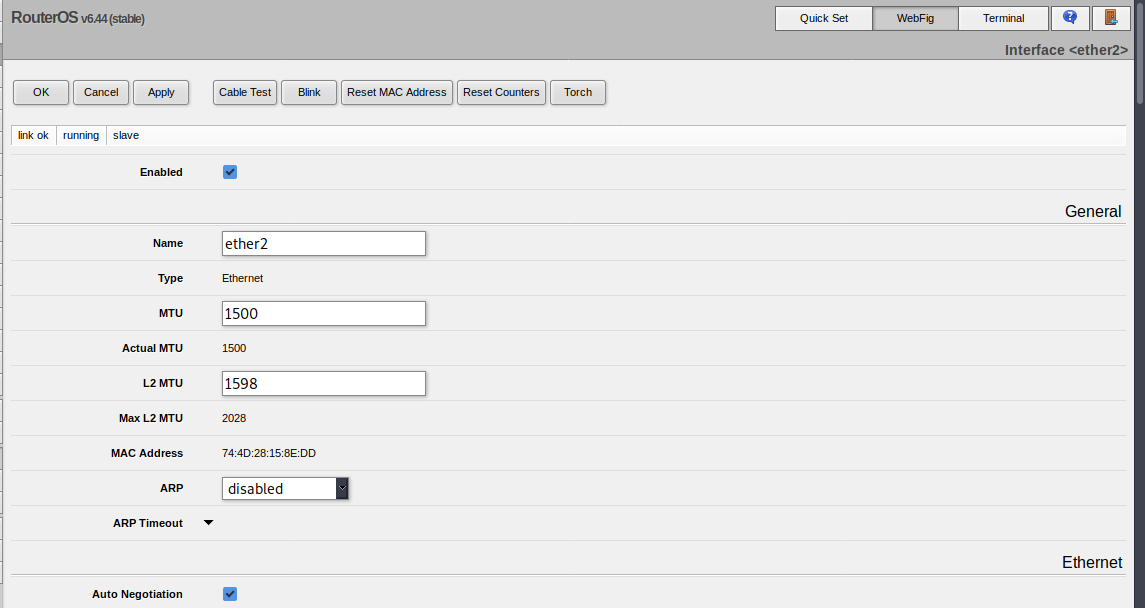Run the Cable Test
The width and height of the screenshot is (1145, 608).
click(x=245, y=92)
